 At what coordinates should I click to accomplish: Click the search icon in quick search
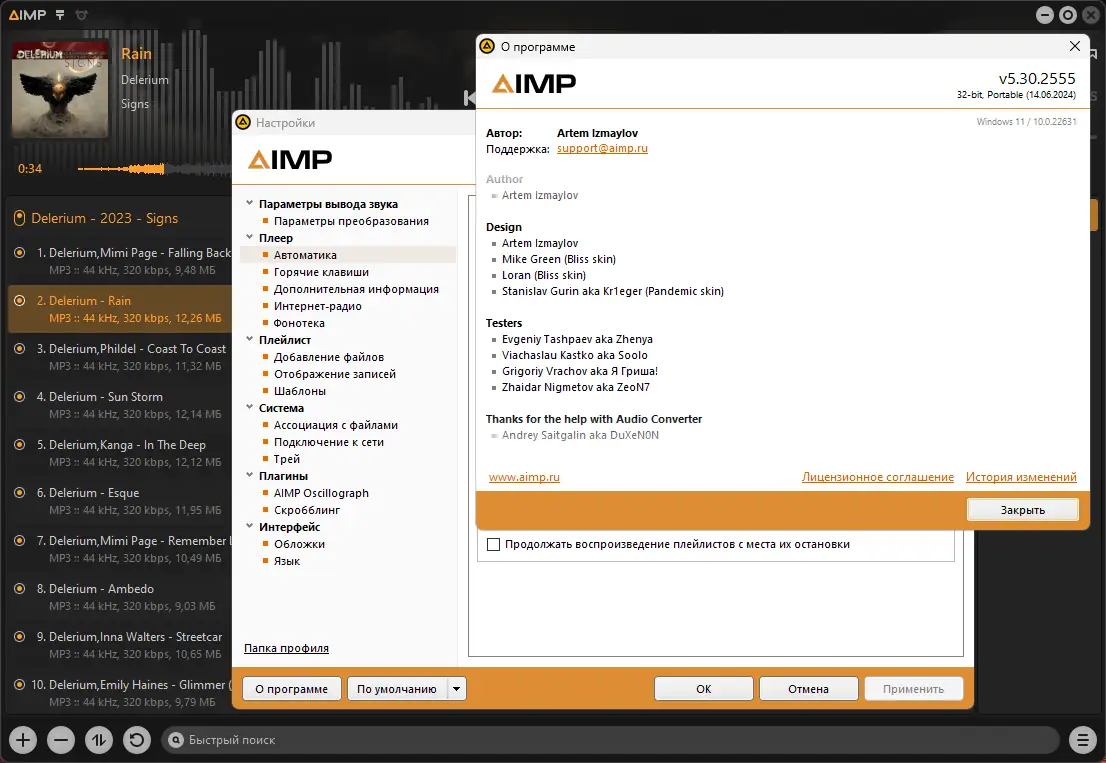pos(176,740)
